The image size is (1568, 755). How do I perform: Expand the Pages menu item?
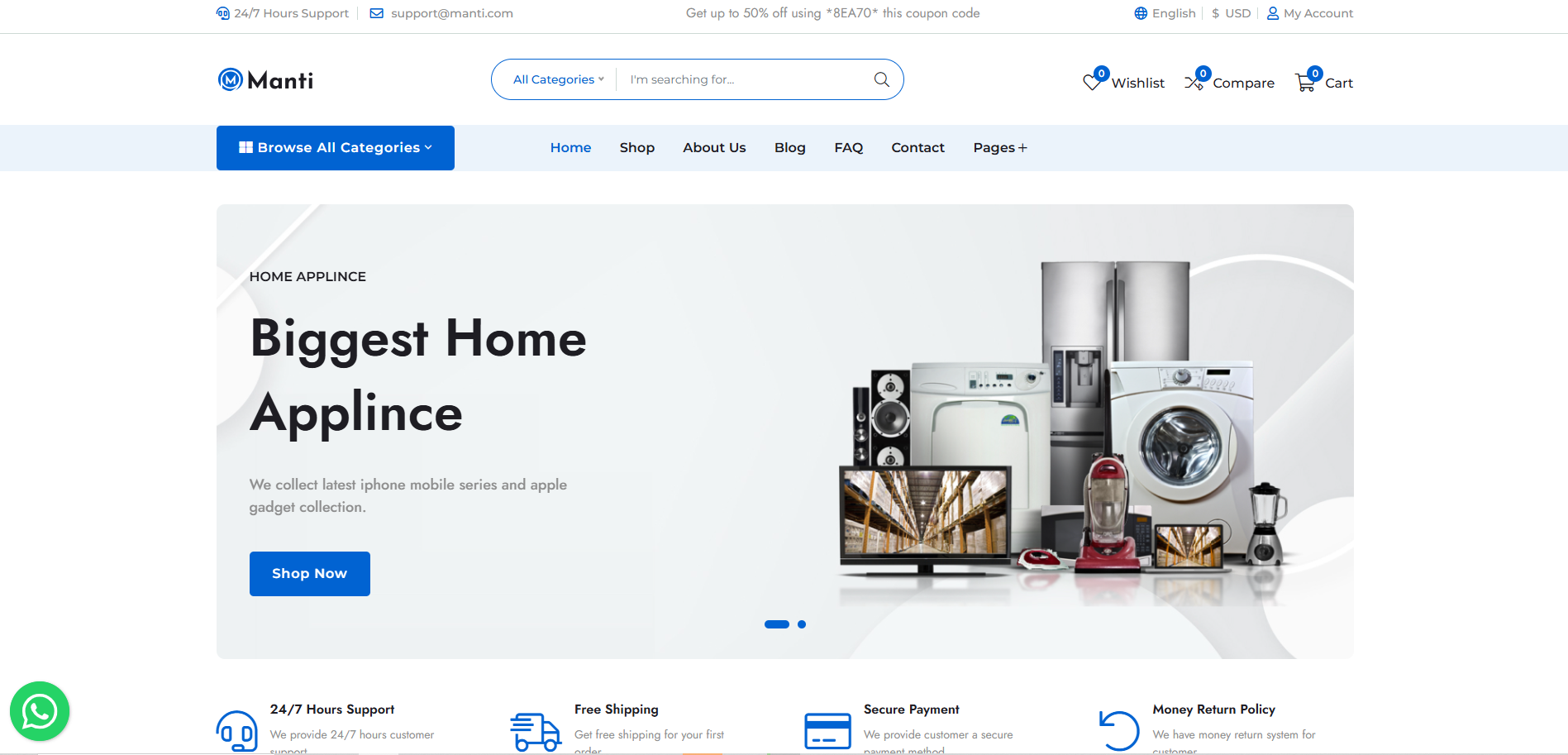[x=999, y=148]
